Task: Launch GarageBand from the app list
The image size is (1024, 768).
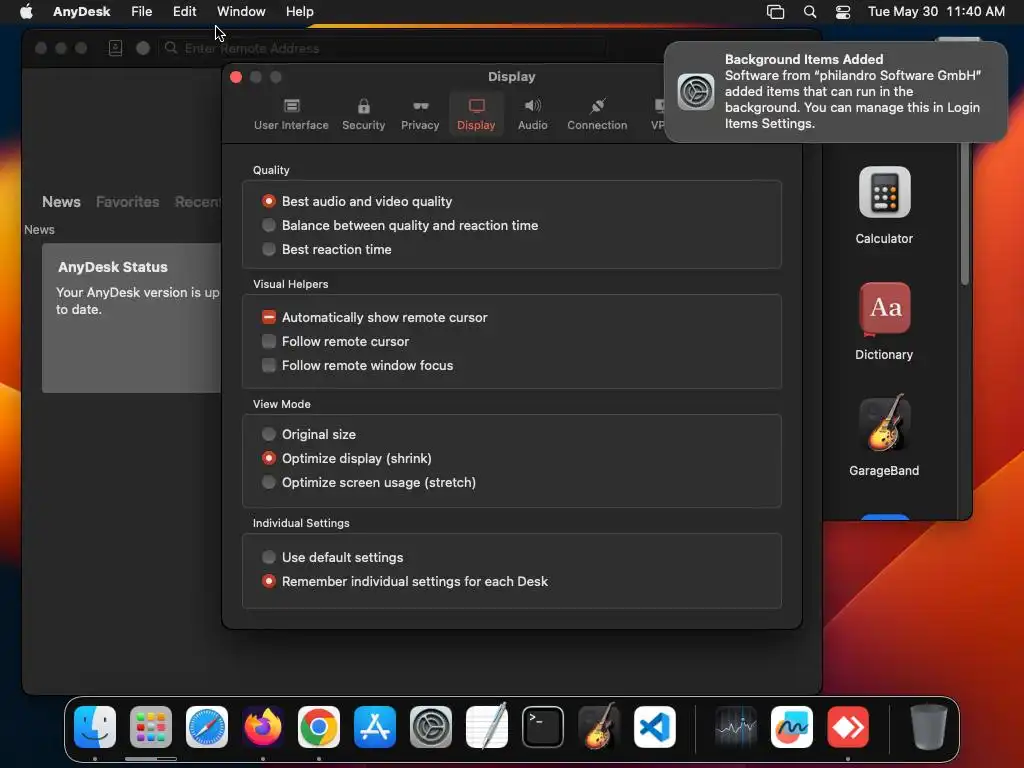Action: [x=884, y=423]
